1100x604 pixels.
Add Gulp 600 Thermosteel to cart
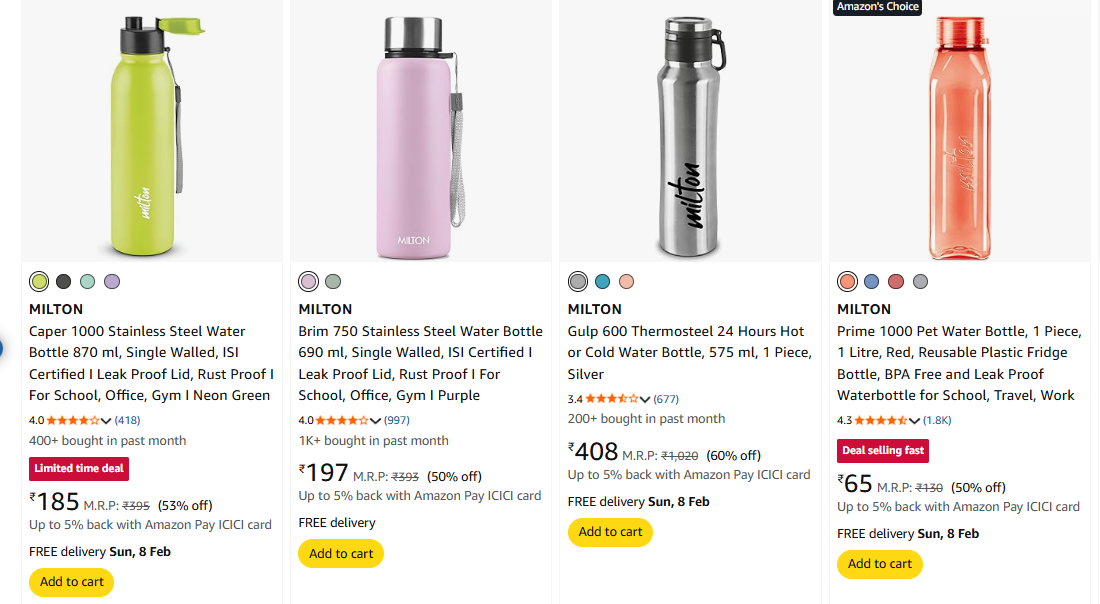coord(610,532)
